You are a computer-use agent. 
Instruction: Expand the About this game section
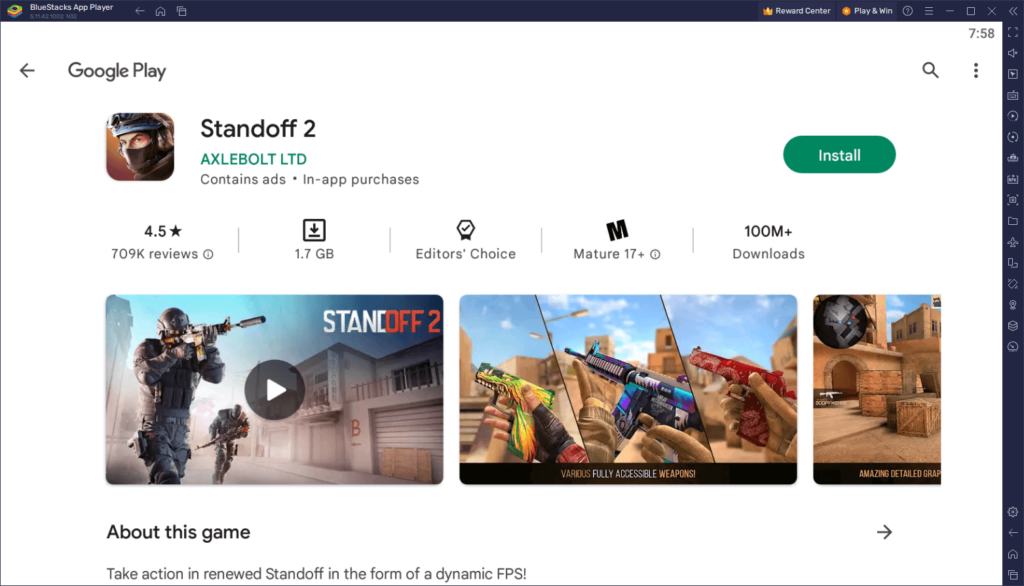(884, 532)
